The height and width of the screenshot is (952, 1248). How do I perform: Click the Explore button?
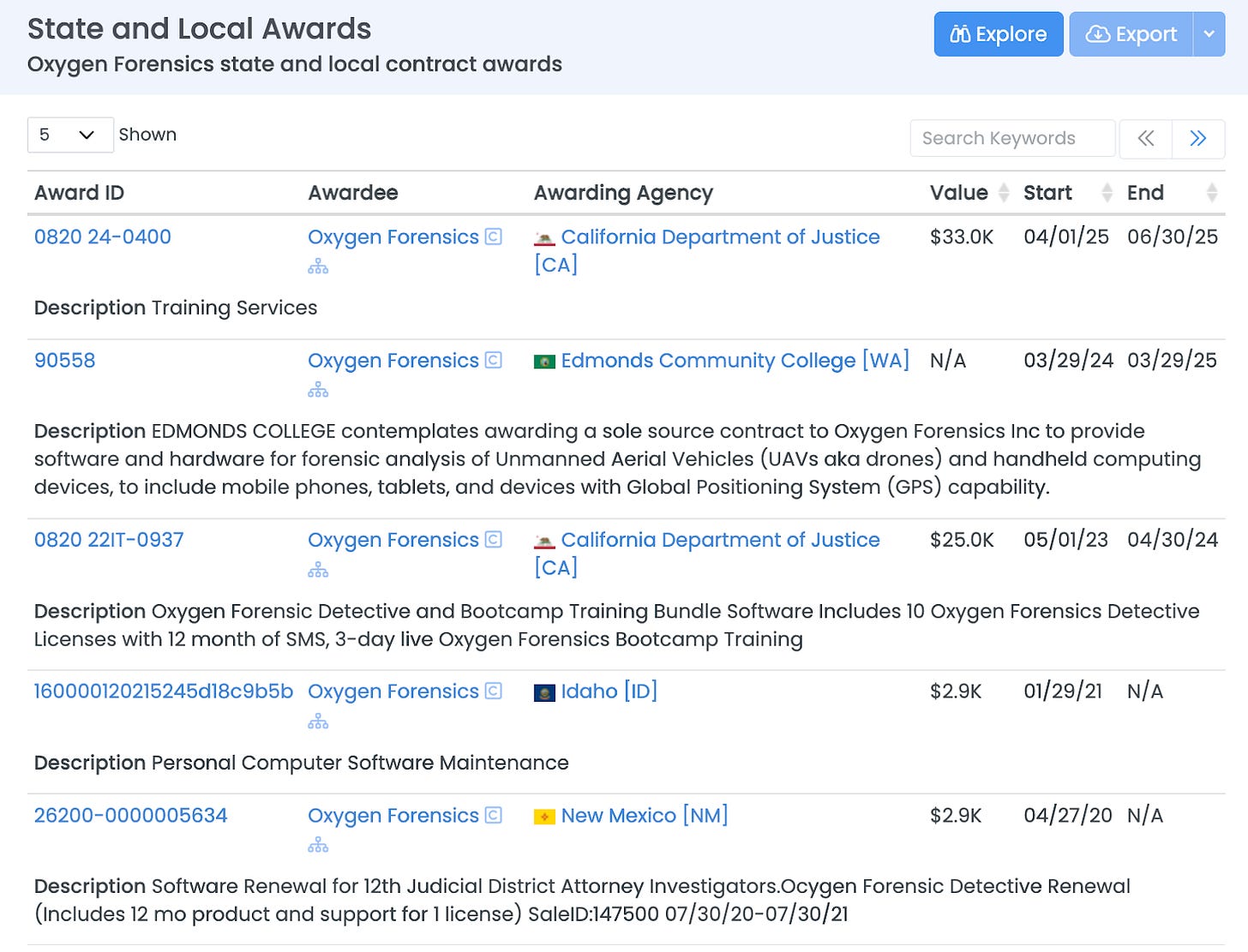pos(998,34)
